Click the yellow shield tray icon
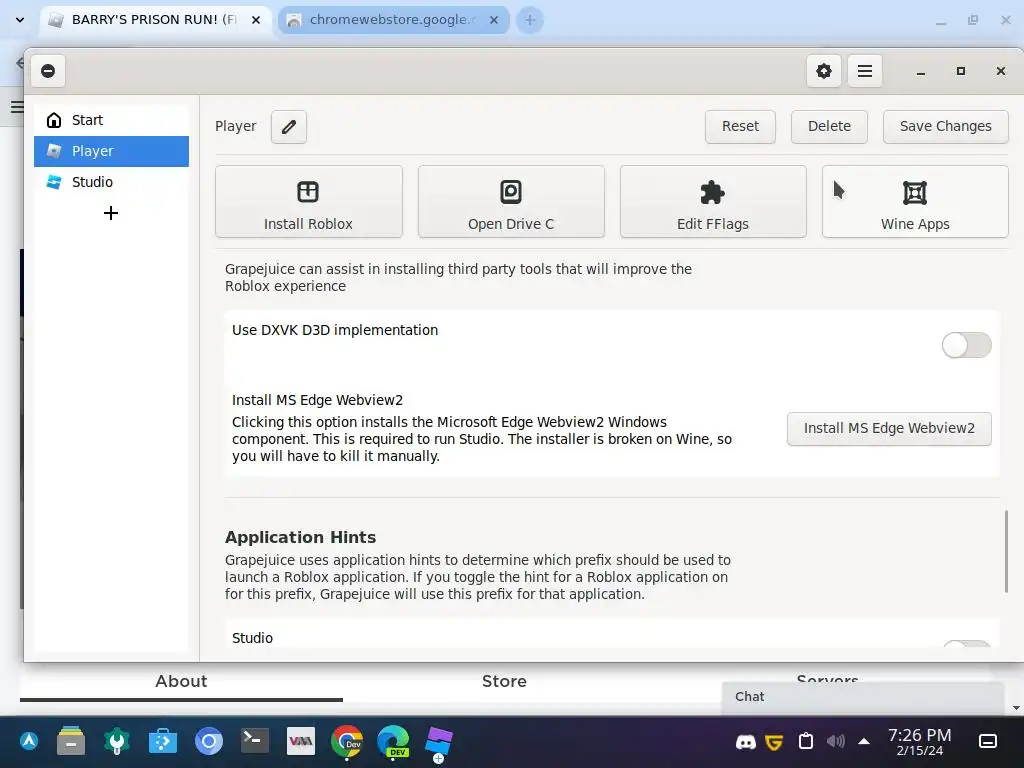The width and height of the screenshot is (1024, 768). [x=775, y=742]
